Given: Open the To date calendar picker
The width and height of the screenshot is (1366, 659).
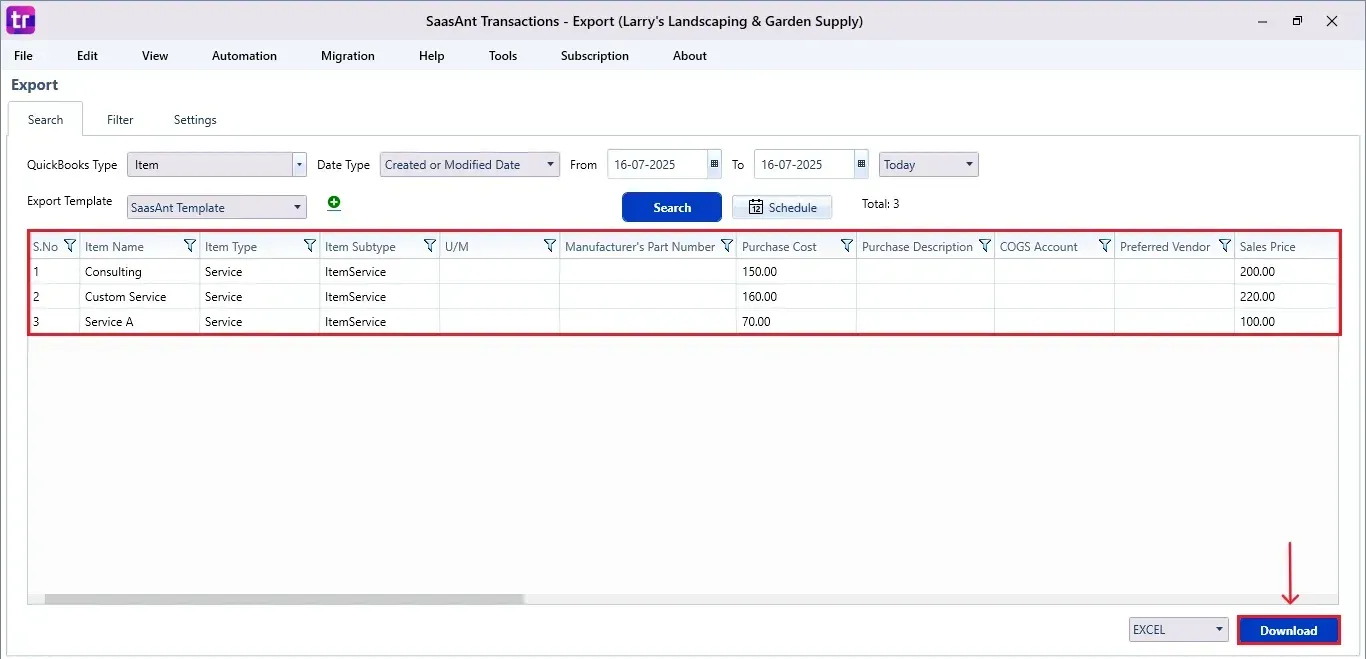Looking at the screenshot, I should click(861, 164).
